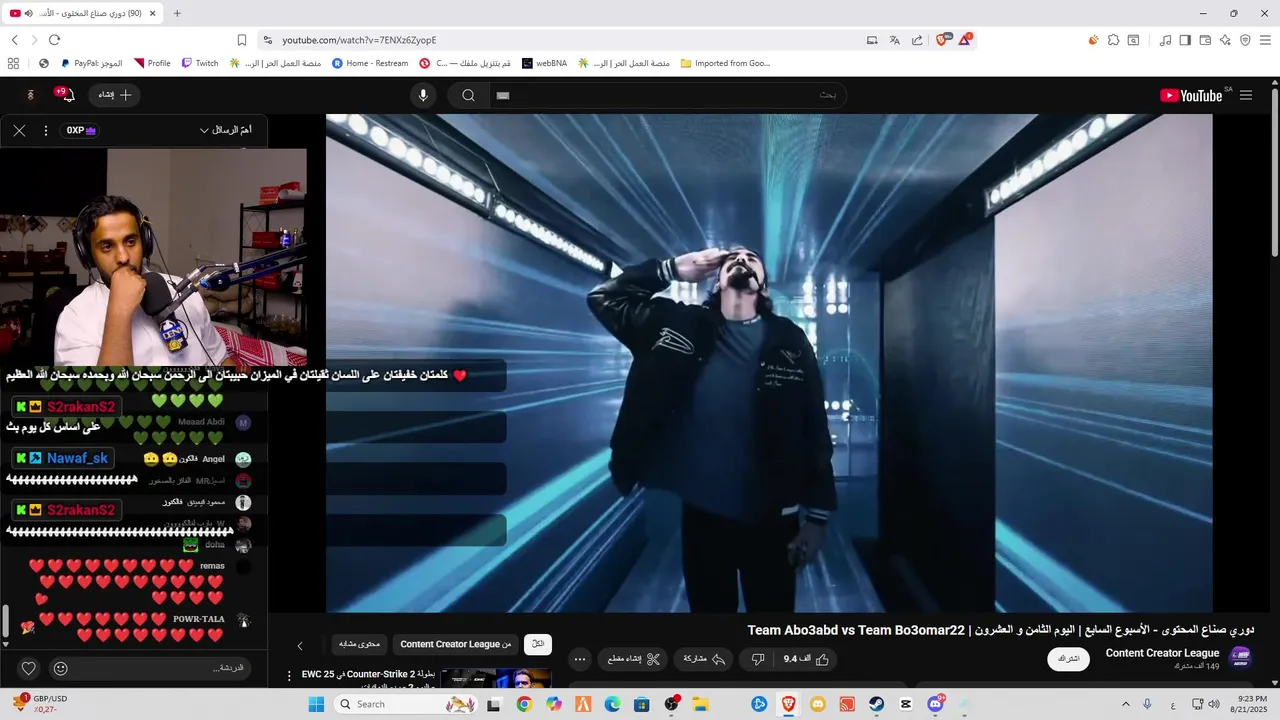Open Brave wallet icon
1280x720 pixels.
point(1205,40)
